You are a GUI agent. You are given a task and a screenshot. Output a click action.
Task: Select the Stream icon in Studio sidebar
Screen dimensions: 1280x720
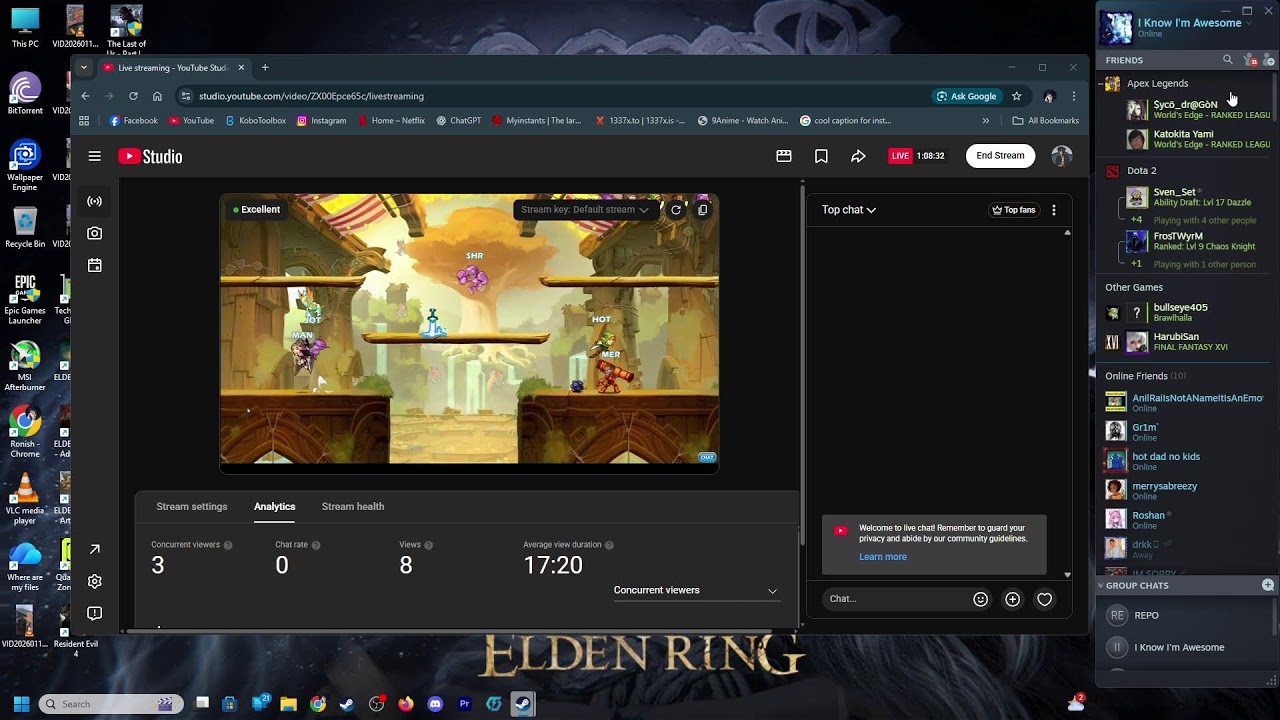coord(95,201)
